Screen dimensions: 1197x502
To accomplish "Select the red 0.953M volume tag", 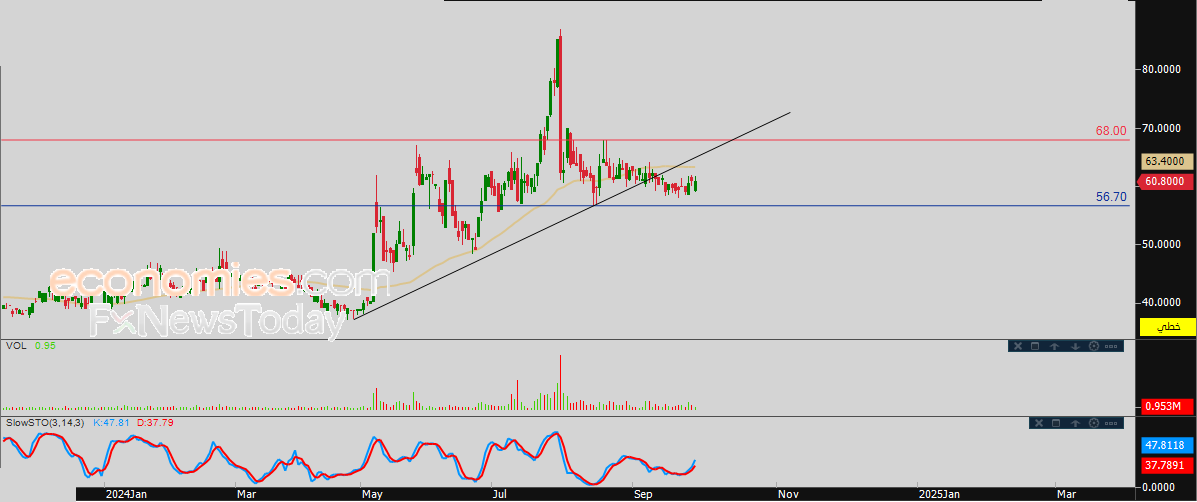I will click(x=1168, y=406).
